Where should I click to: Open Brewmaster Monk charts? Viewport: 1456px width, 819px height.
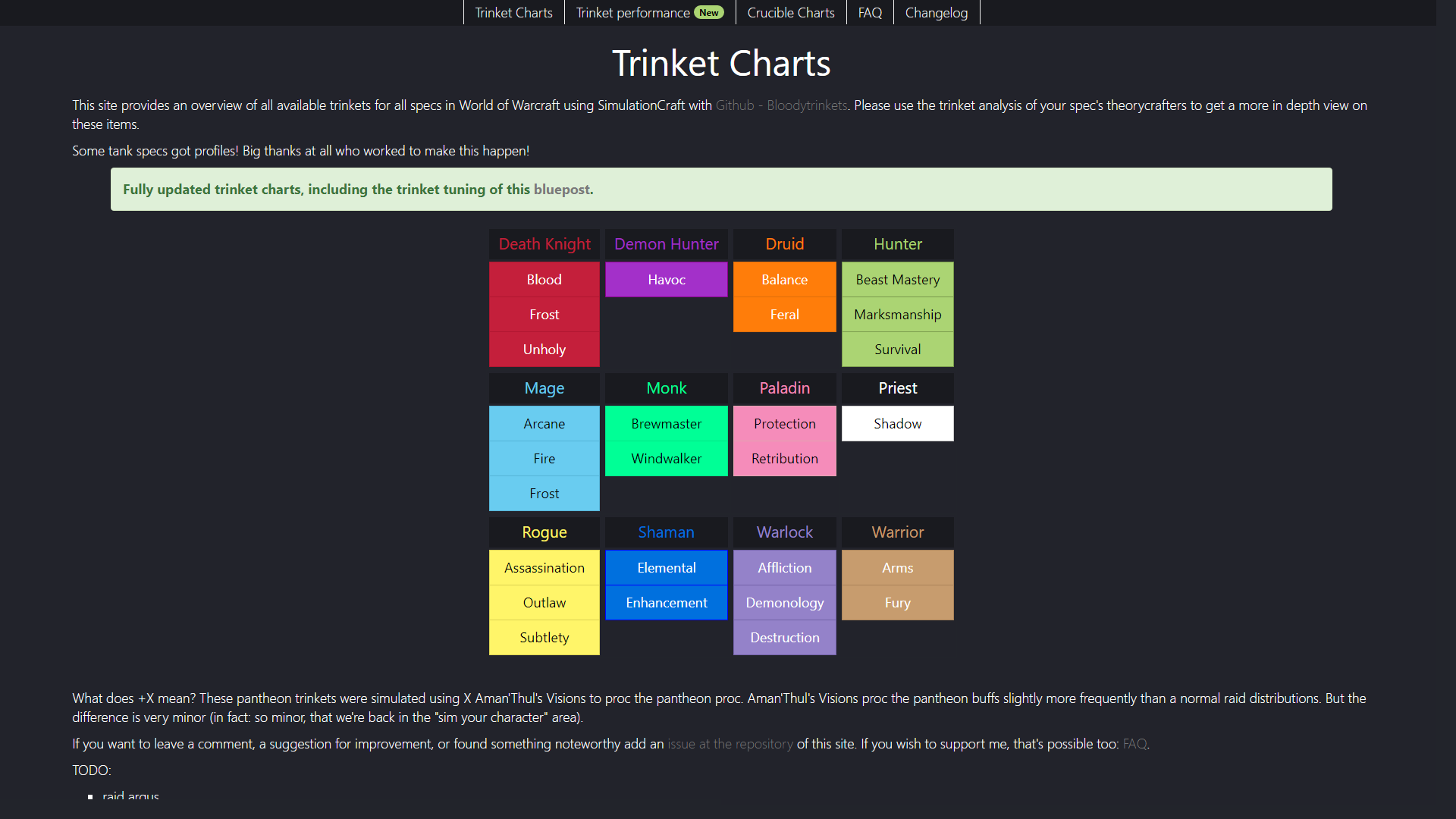click(x=667, y=424)
